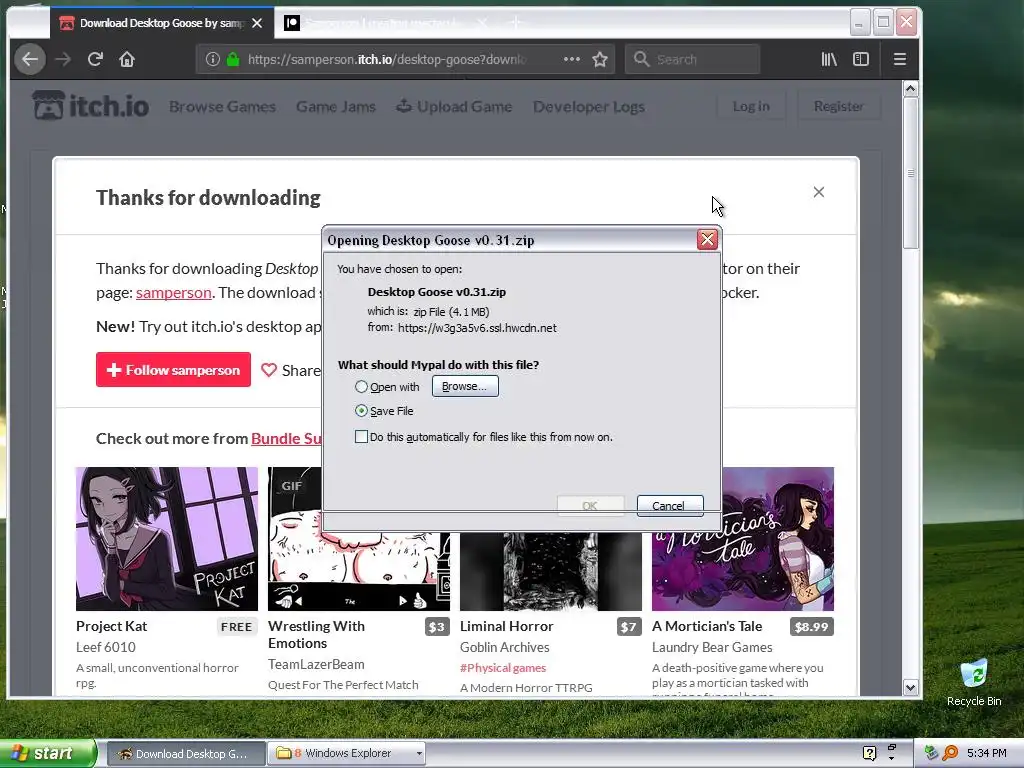Screen dimensions: 1024x768
Task: Open the Bundle link under Check out more
Action: [286, 438]
